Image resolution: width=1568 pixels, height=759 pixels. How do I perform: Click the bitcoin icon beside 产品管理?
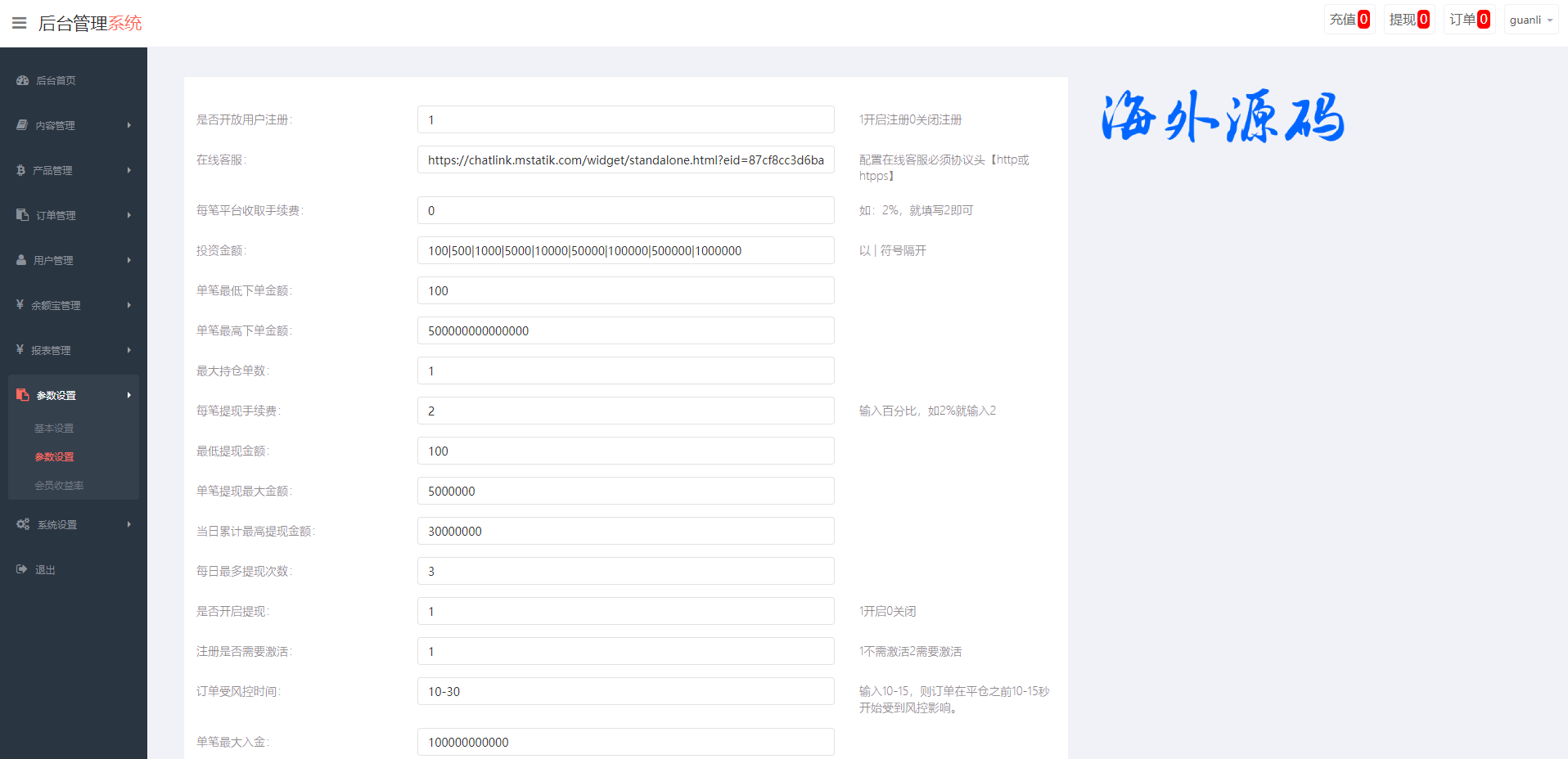(21, 170)
